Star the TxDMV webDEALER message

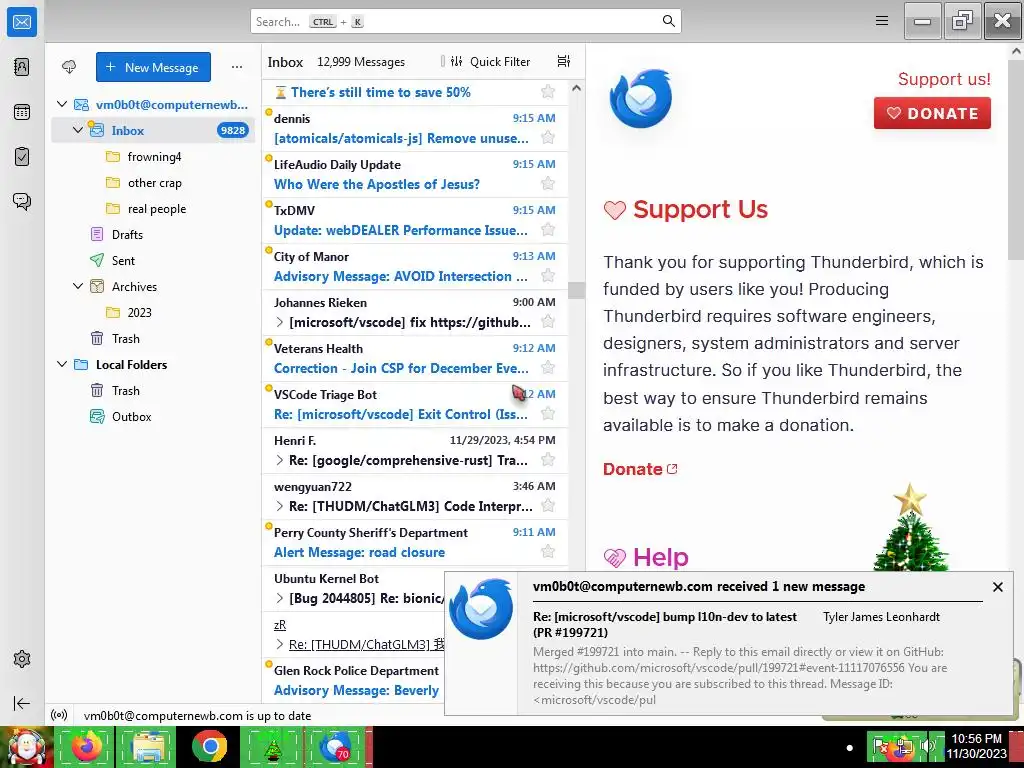click(548, 230)
